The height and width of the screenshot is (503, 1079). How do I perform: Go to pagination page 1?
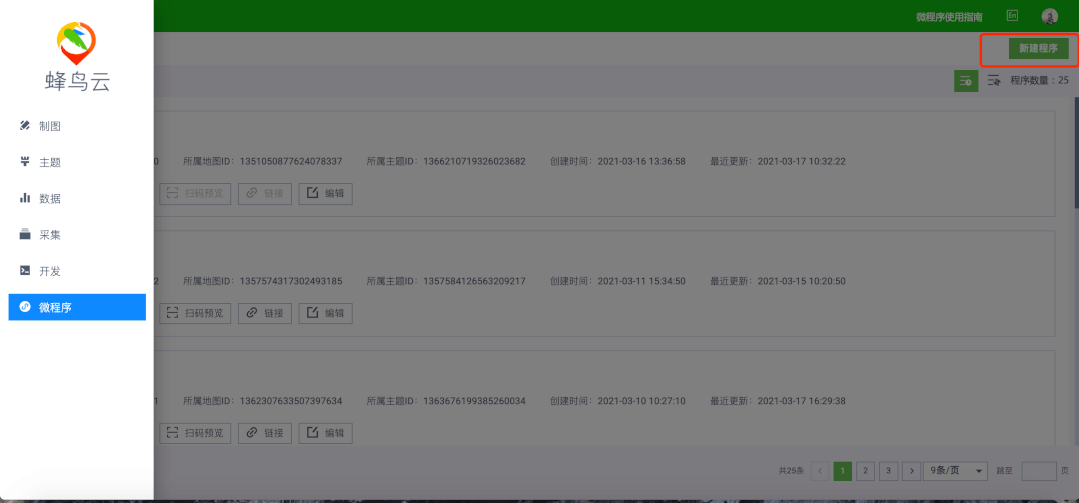point(842,471)
